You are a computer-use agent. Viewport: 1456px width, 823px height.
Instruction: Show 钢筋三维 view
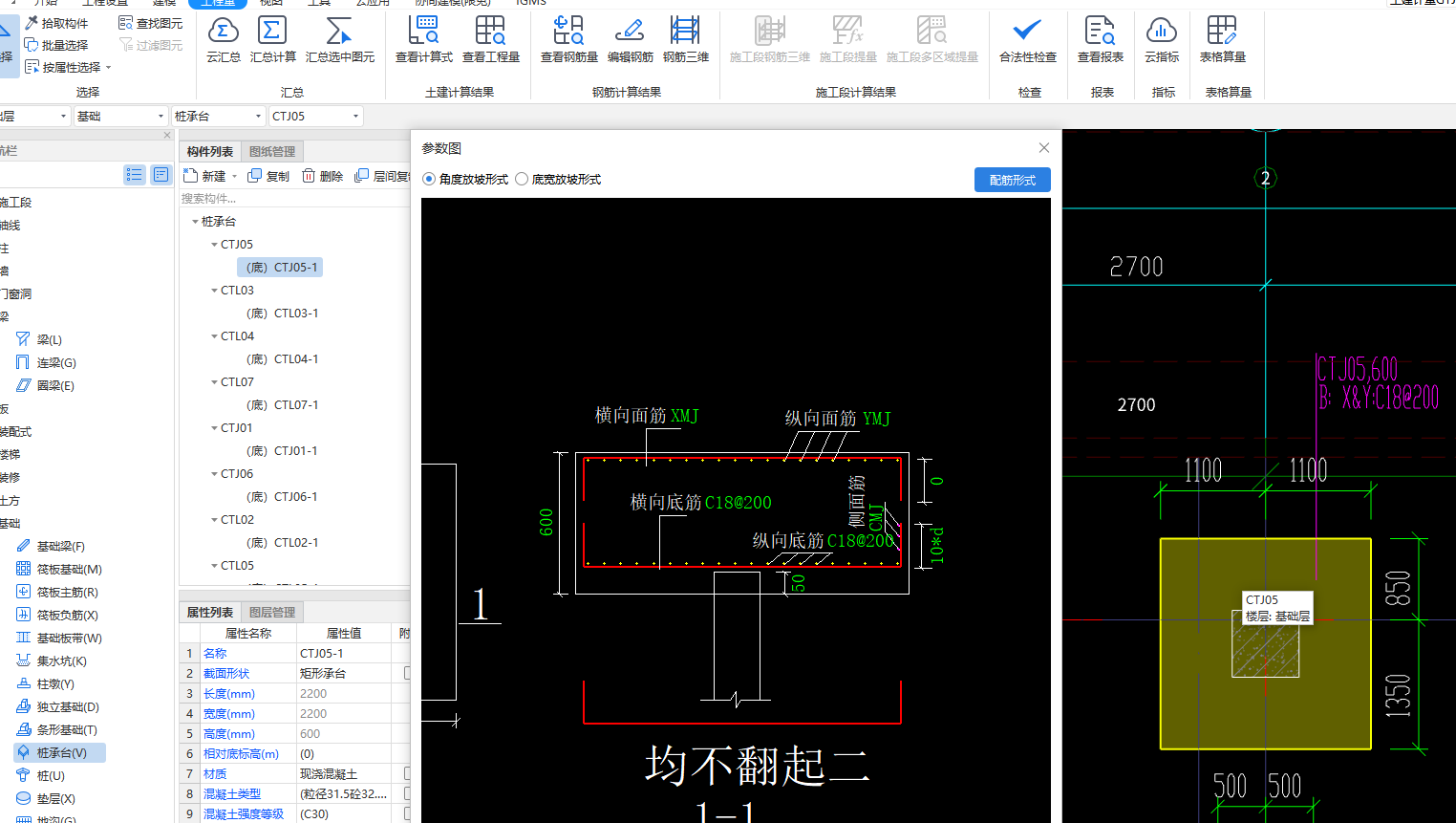[x=686, y=40]
